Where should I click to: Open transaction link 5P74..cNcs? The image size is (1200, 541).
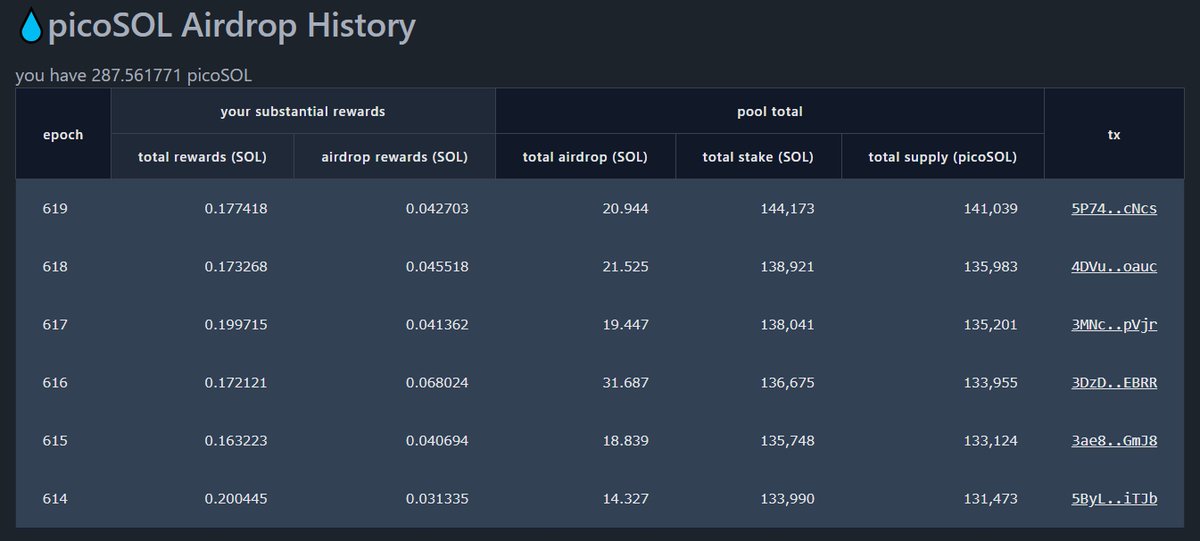(1114, 209)
